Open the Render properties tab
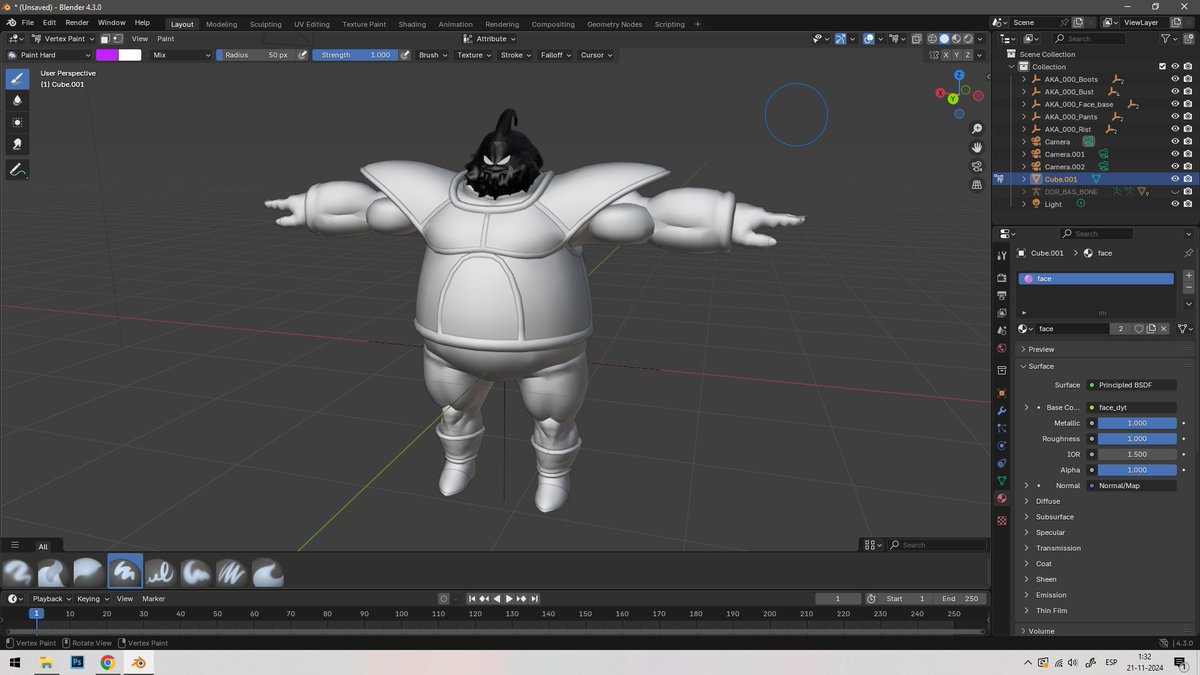This screenshot has width=1200, height=675. (x=1001, y=278)
